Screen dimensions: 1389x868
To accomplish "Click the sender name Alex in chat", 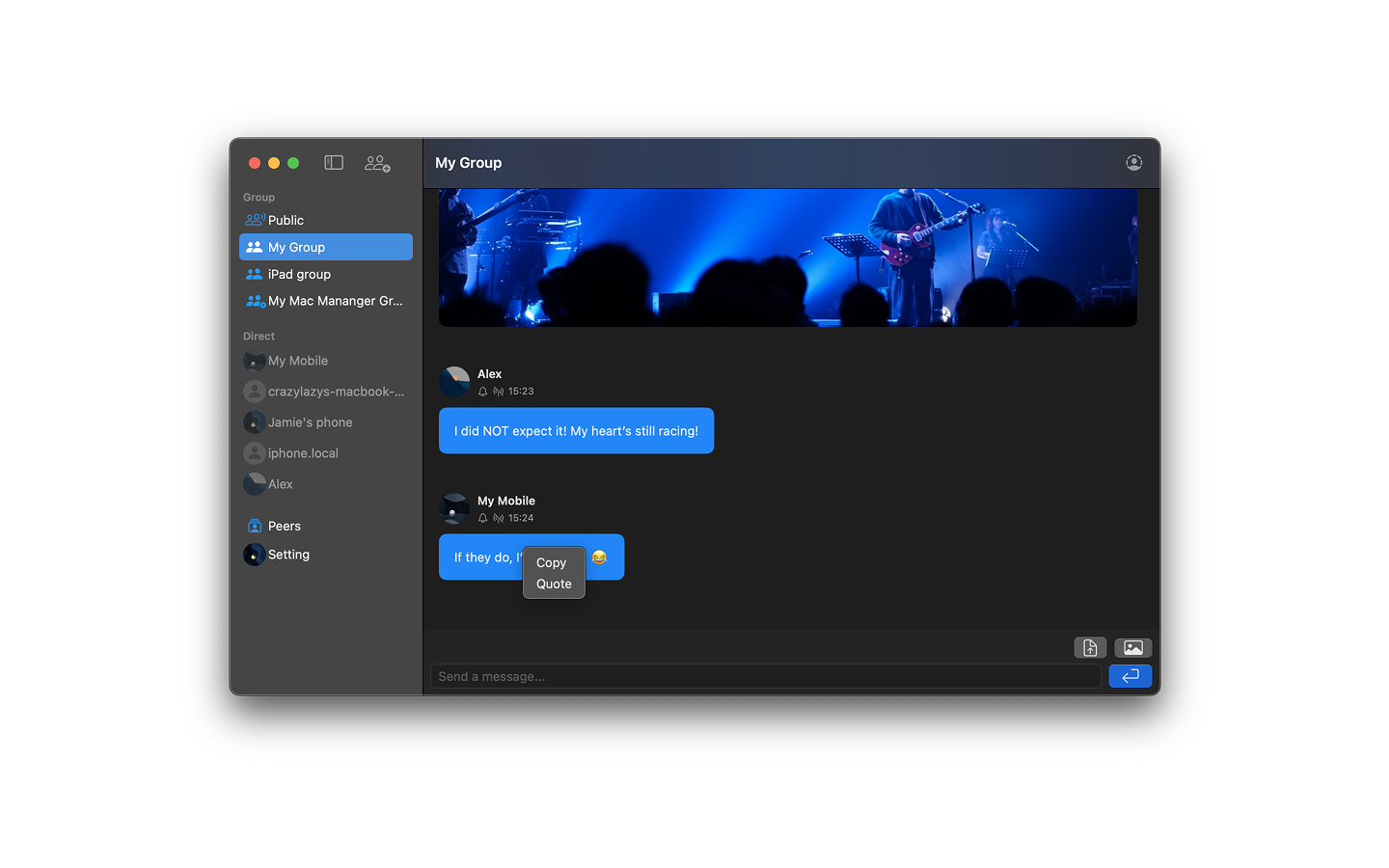I will (x=490, y=374).
